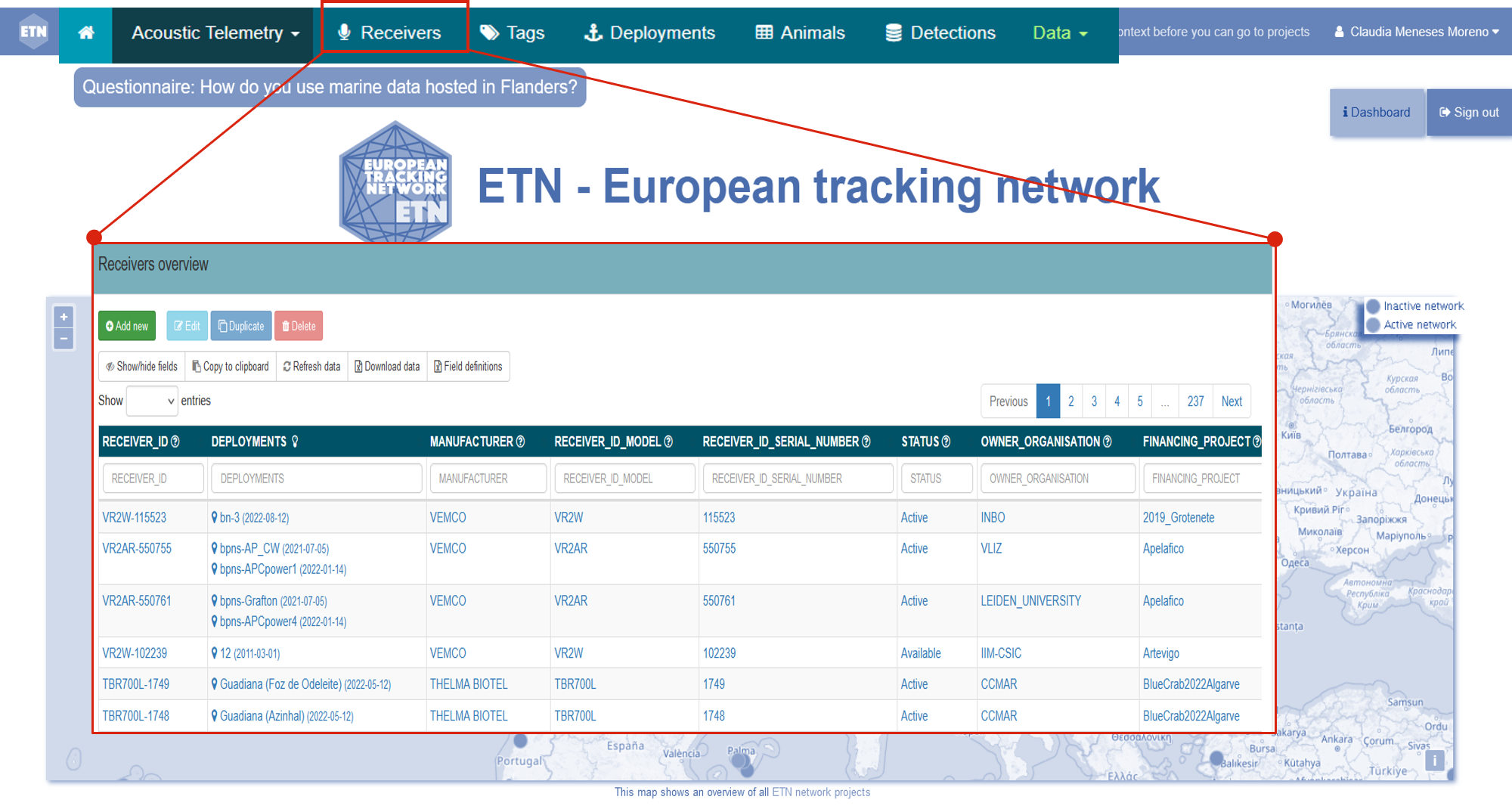This screenshot has width=1512, height=809.
Task: Focus the RECEIVER_ID_SERIAL_NUMBER filter field
Action: (x=798, y=479)
